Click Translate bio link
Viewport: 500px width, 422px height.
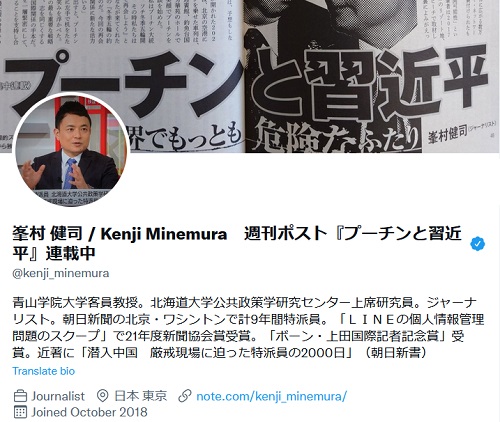pyautogui.click(x=44, y=371)
